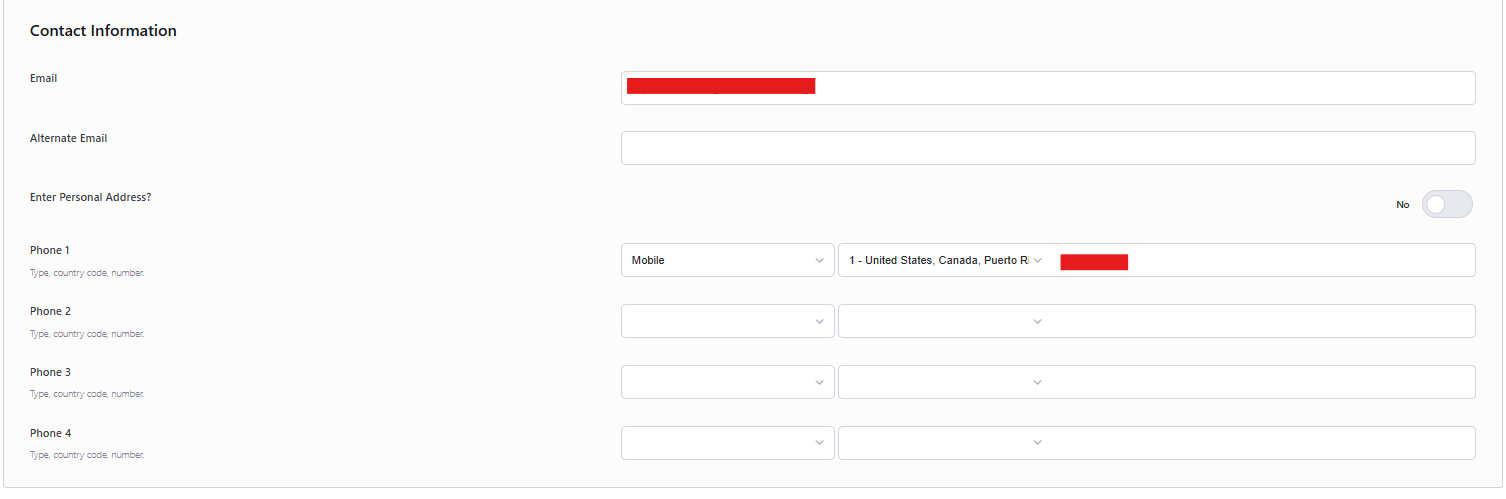
Task: Click the chevron arrow of Phone 3 country code
Action: (1037, 382)
